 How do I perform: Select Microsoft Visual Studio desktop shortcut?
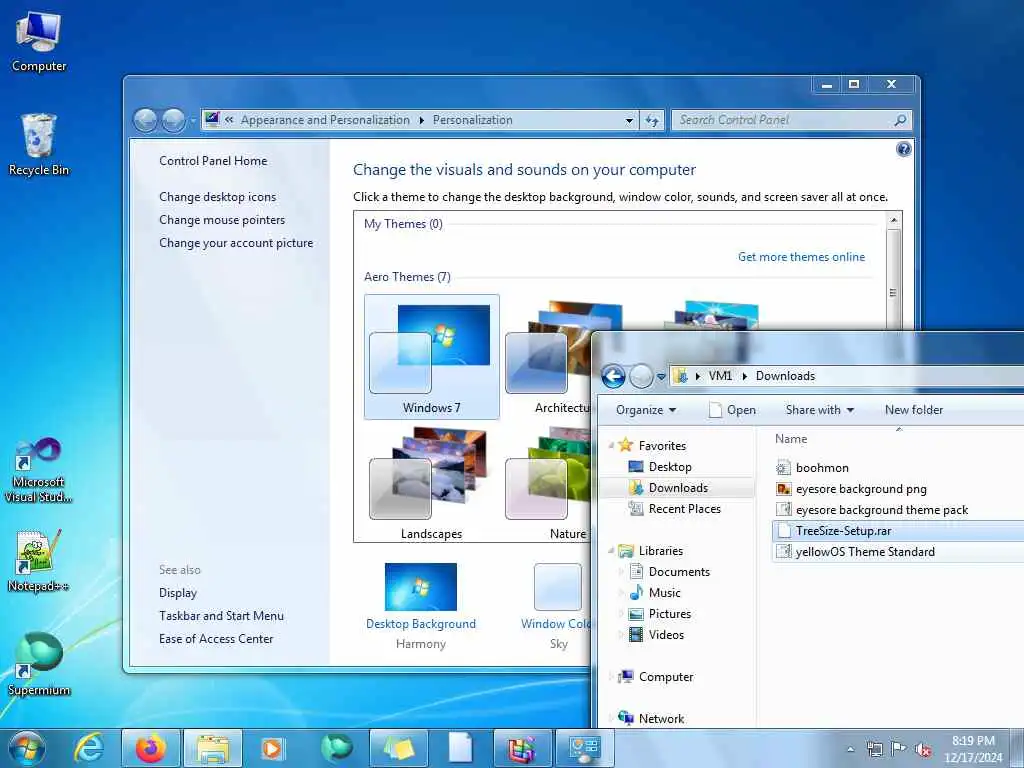click(39, 470)
